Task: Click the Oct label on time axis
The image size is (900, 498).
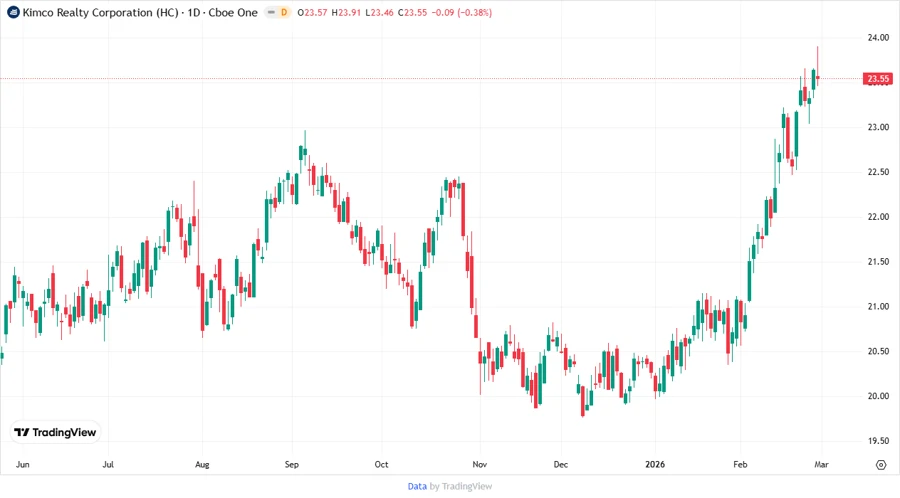Action: (x=381, y=465)
